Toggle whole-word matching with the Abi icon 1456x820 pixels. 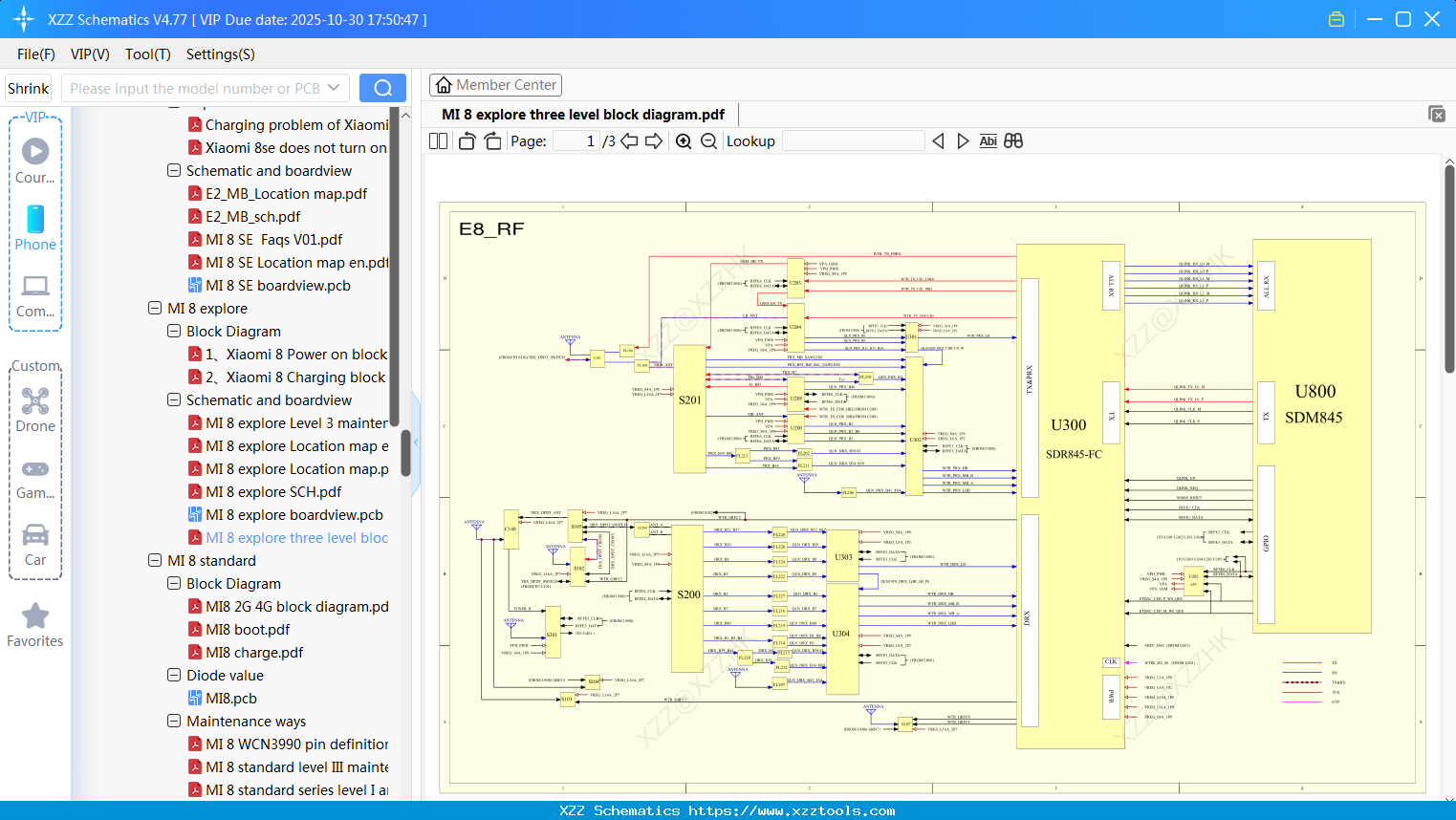pyautogui.click(x=988, y=140)
